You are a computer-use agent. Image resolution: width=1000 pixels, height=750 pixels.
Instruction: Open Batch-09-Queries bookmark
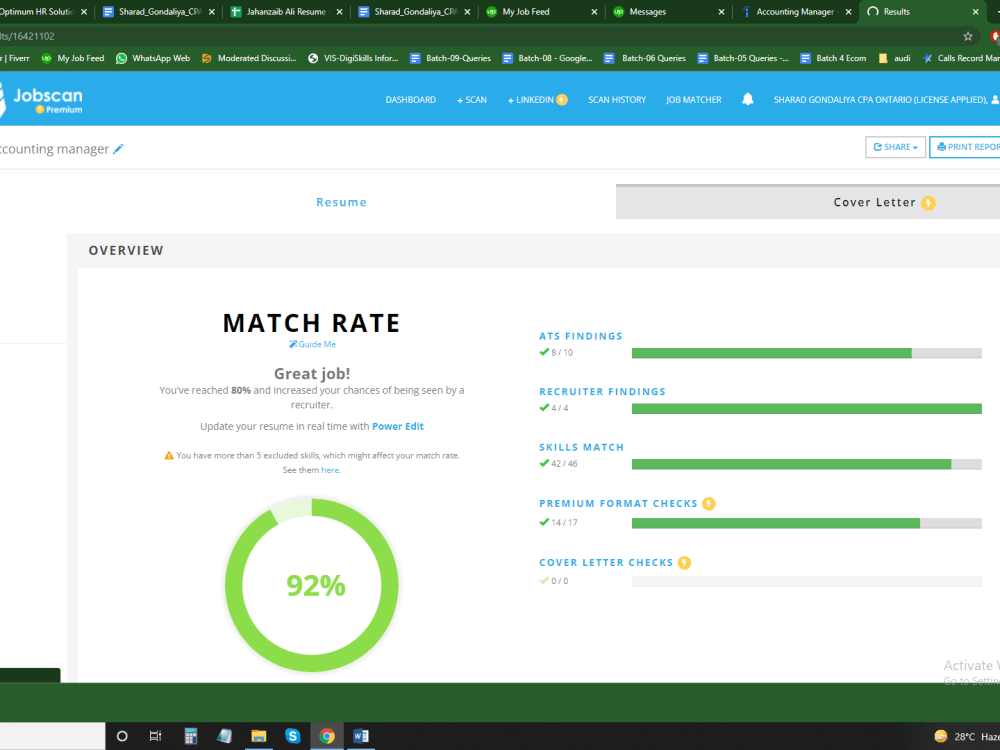click(x=450, y=58)
